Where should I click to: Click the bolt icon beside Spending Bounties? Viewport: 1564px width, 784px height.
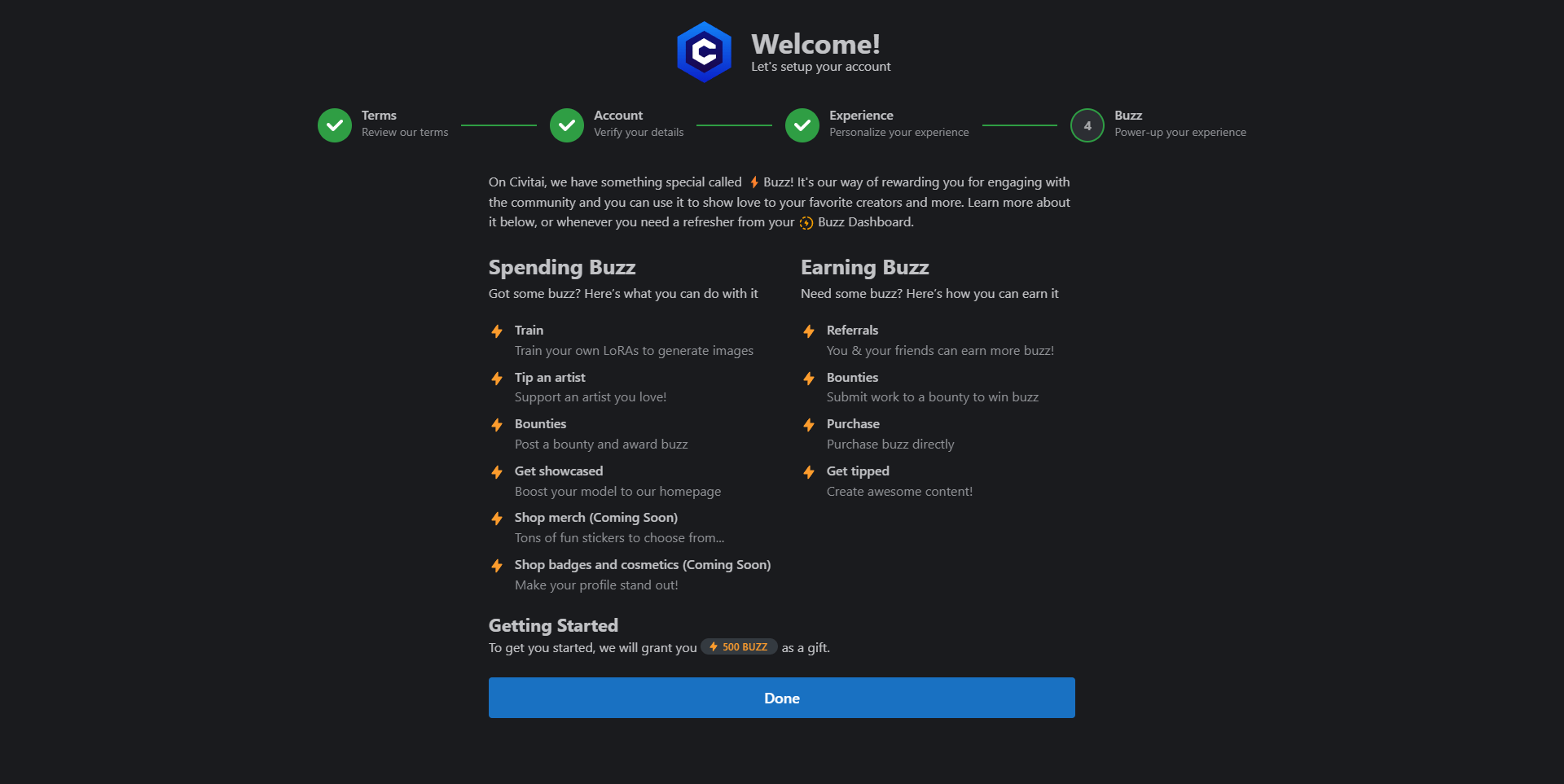pyautogui.click(x=497, y=425)
